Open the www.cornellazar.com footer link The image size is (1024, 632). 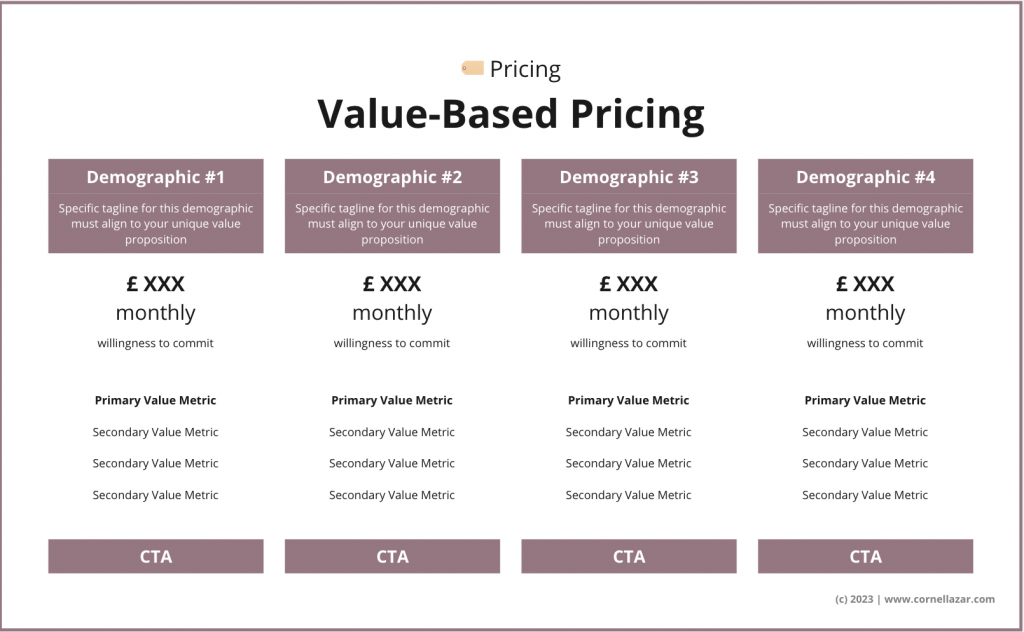939,599
